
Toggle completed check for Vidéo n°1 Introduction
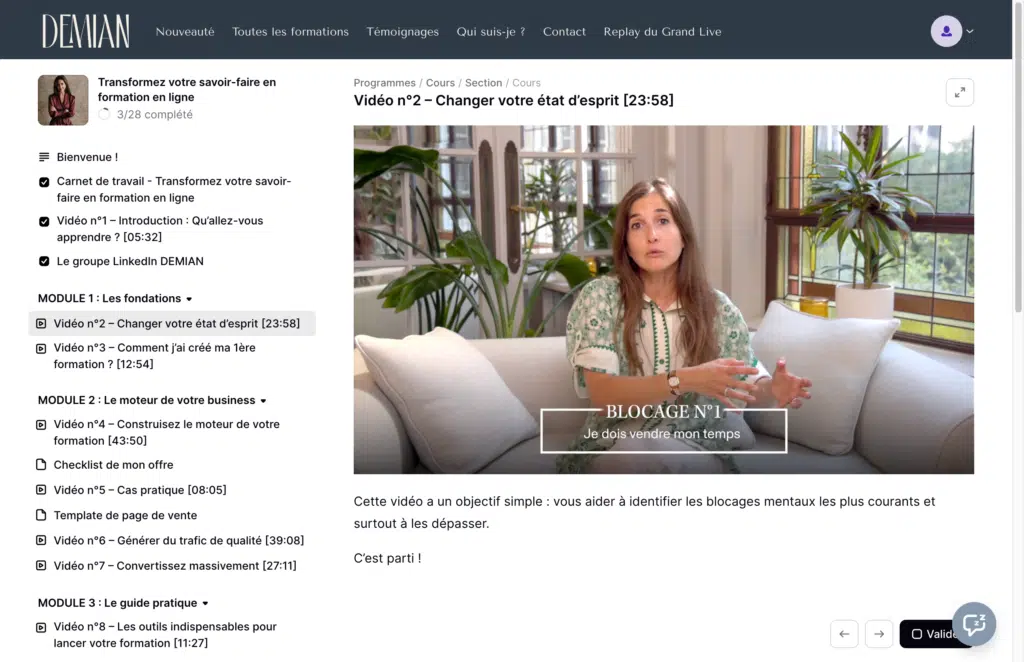click(x=44, y=221)
